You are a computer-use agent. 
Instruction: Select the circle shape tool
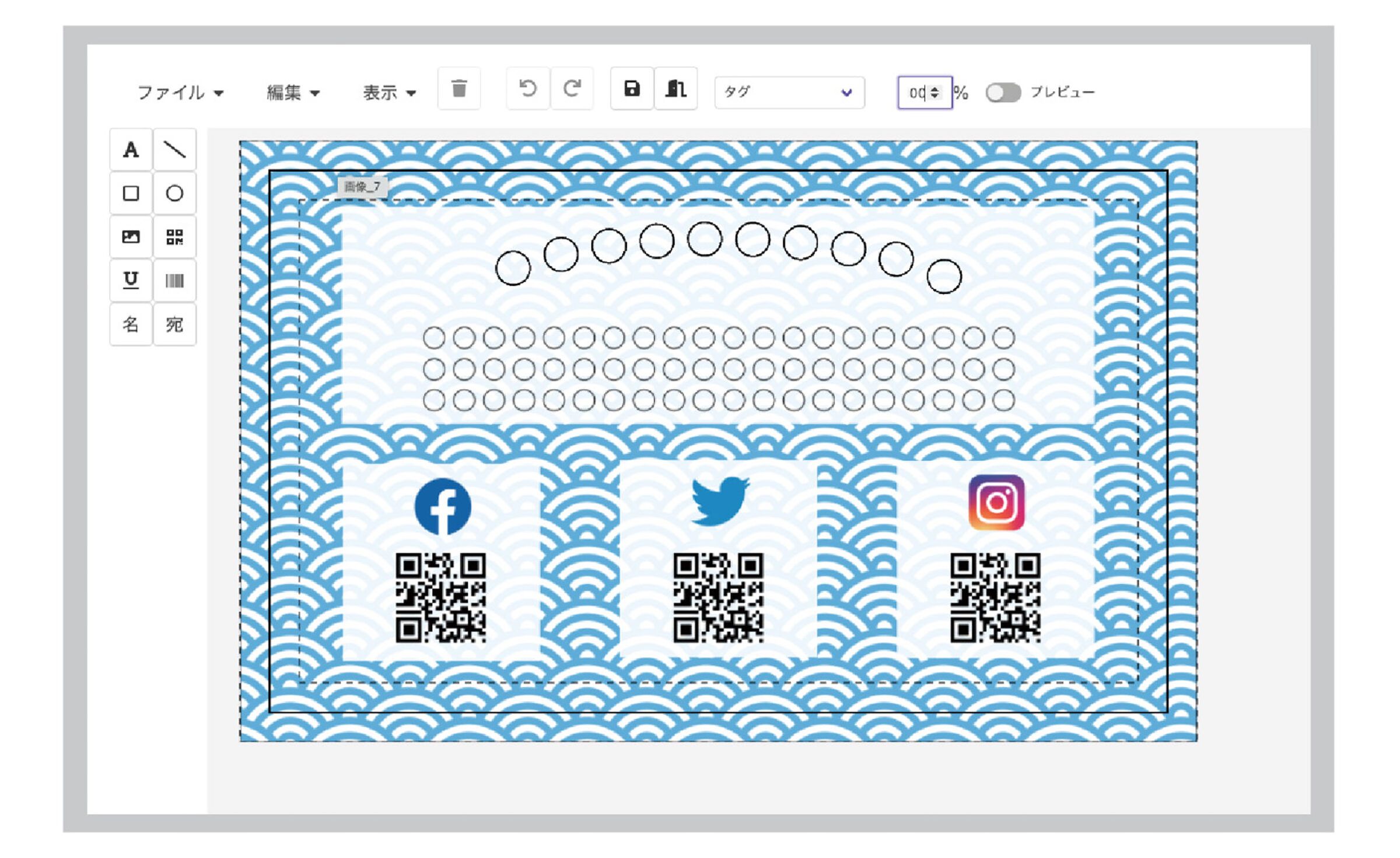(x=174, y=193)
